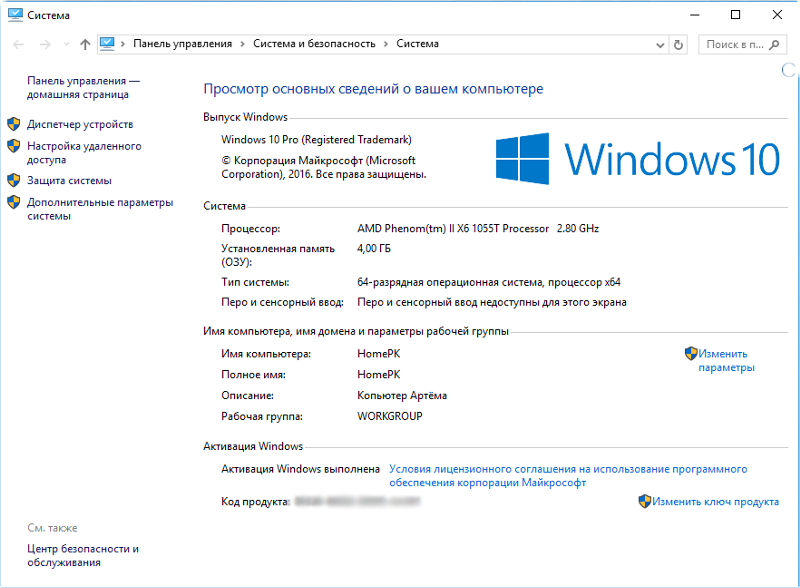The image size is (800, 588).
Task: Click shield icon beside Диспетчер устройств
Action: 14,124
